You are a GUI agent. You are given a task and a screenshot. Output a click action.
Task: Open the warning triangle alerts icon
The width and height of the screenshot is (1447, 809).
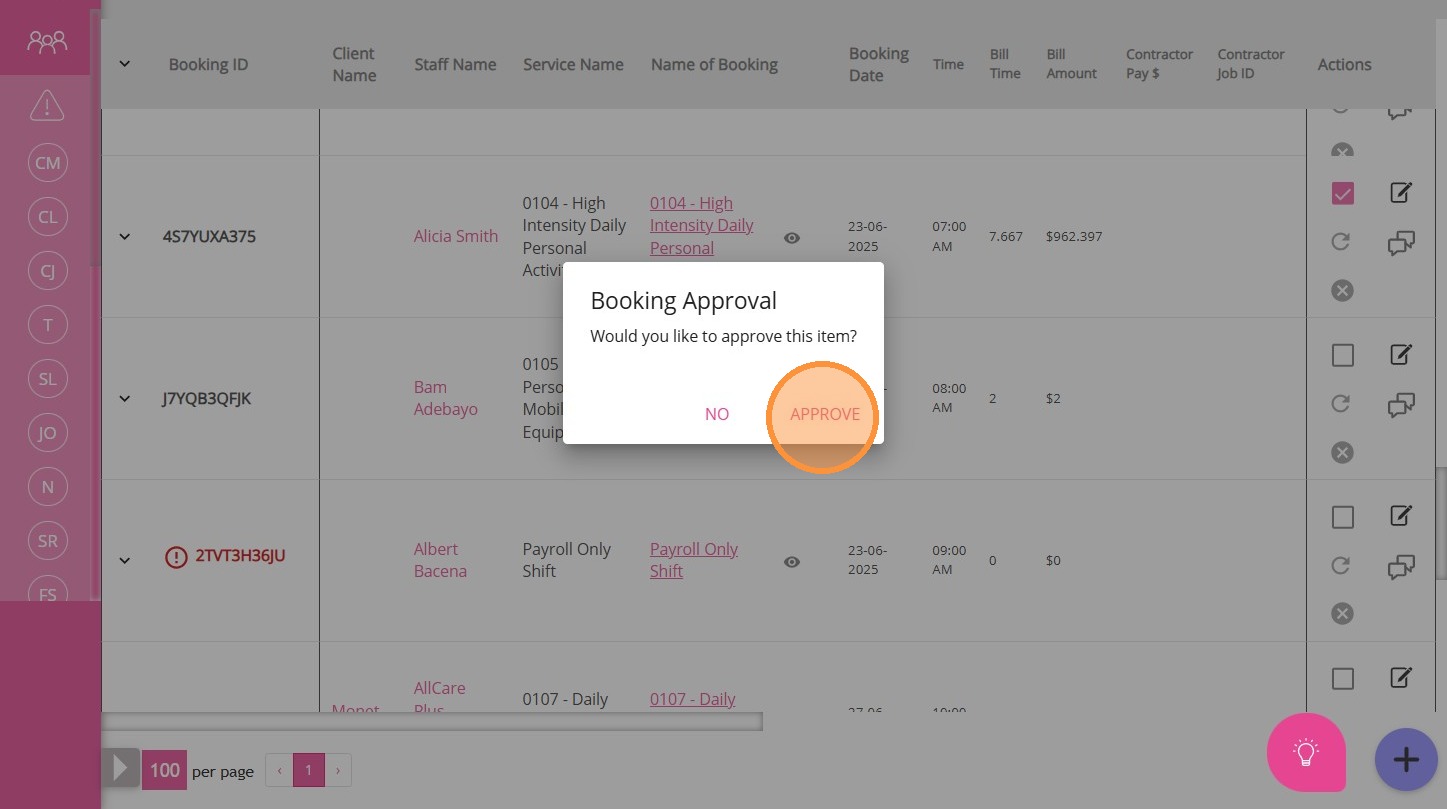coord(47,105)
